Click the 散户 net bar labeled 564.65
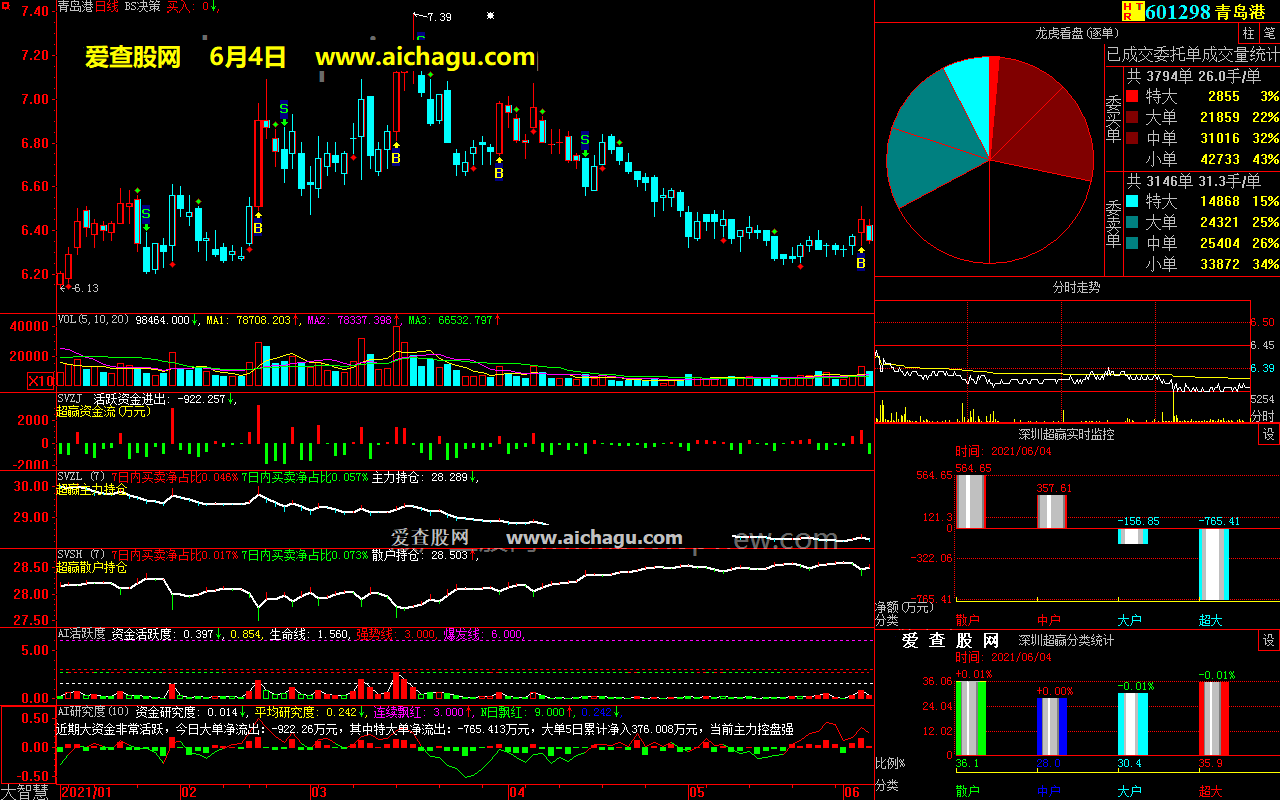The height and width of the screenshot is (800, 1280). coord(971,501)
